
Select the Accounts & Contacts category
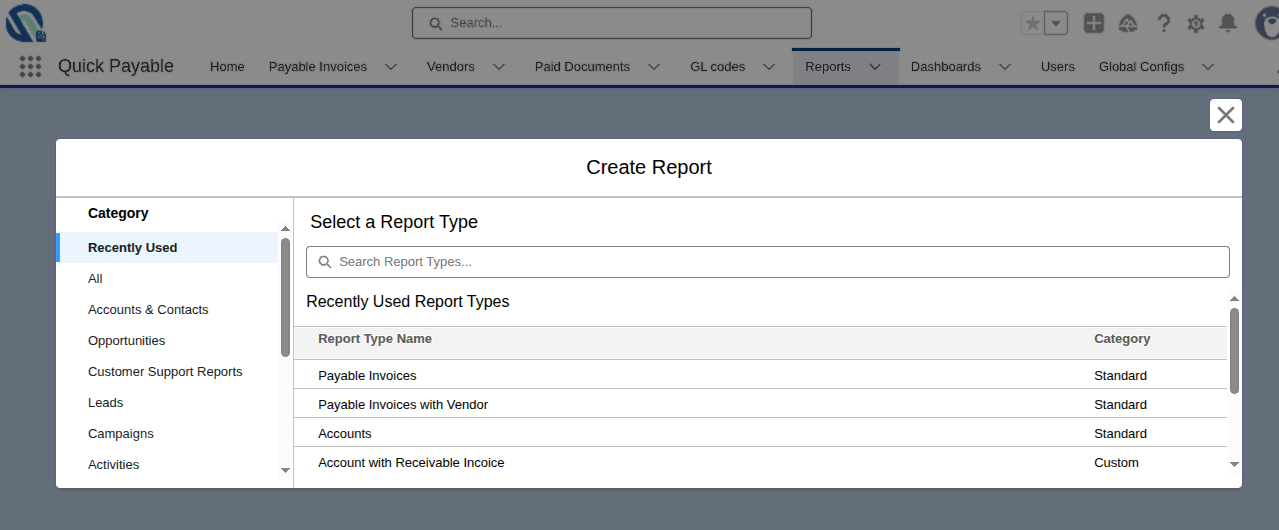(x=168, y=310)
